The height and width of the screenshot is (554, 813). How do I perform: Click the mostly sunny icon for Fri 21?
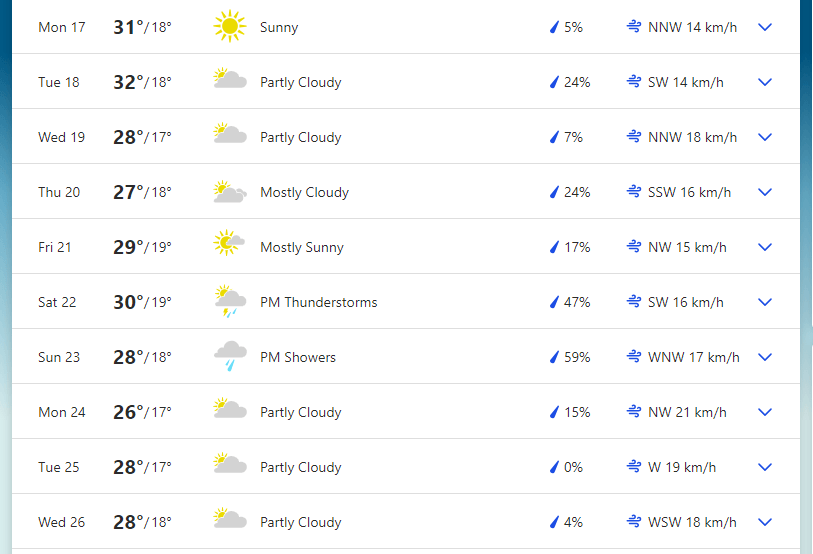tap(229, 243)
